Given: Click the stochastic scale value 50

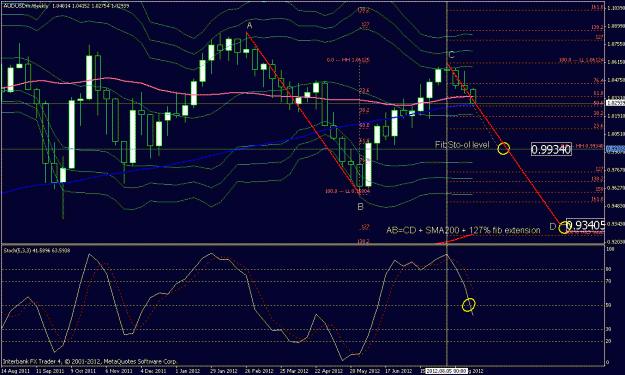Looking at the screenshot, I should 608,305.
